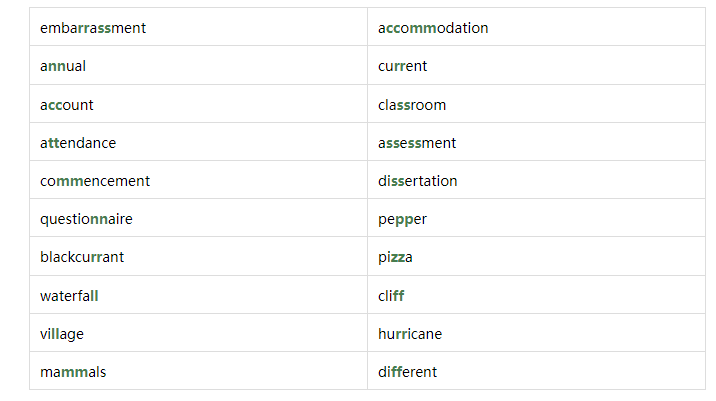
Task: Click the word mammals
Action: 73,372
